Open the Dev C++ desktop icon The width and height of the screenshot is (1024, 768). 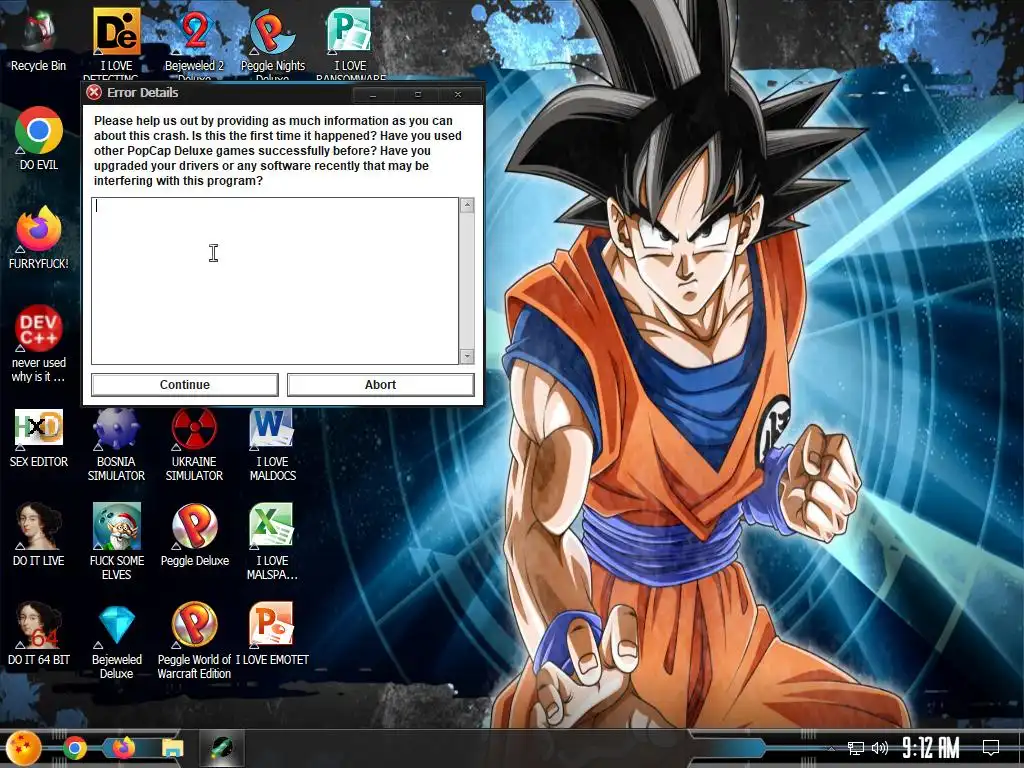(x=39, y=328)
